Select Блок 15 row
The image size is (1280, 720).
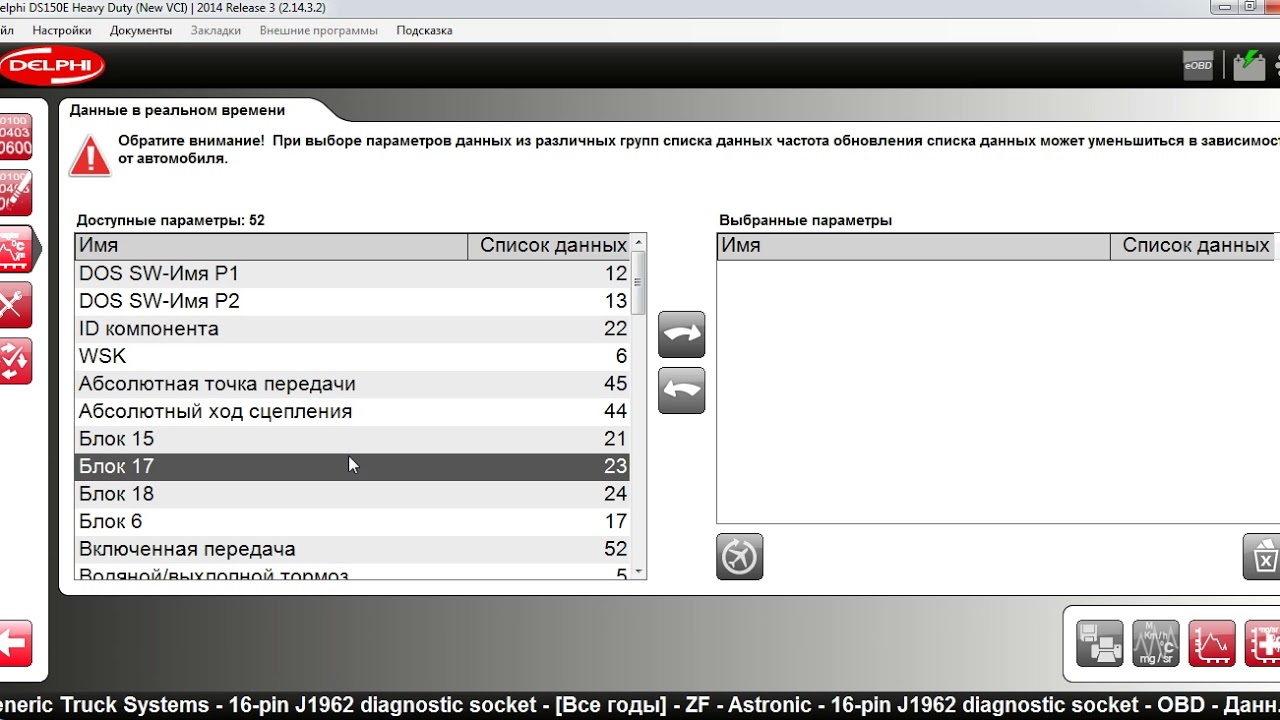(353, 439)
